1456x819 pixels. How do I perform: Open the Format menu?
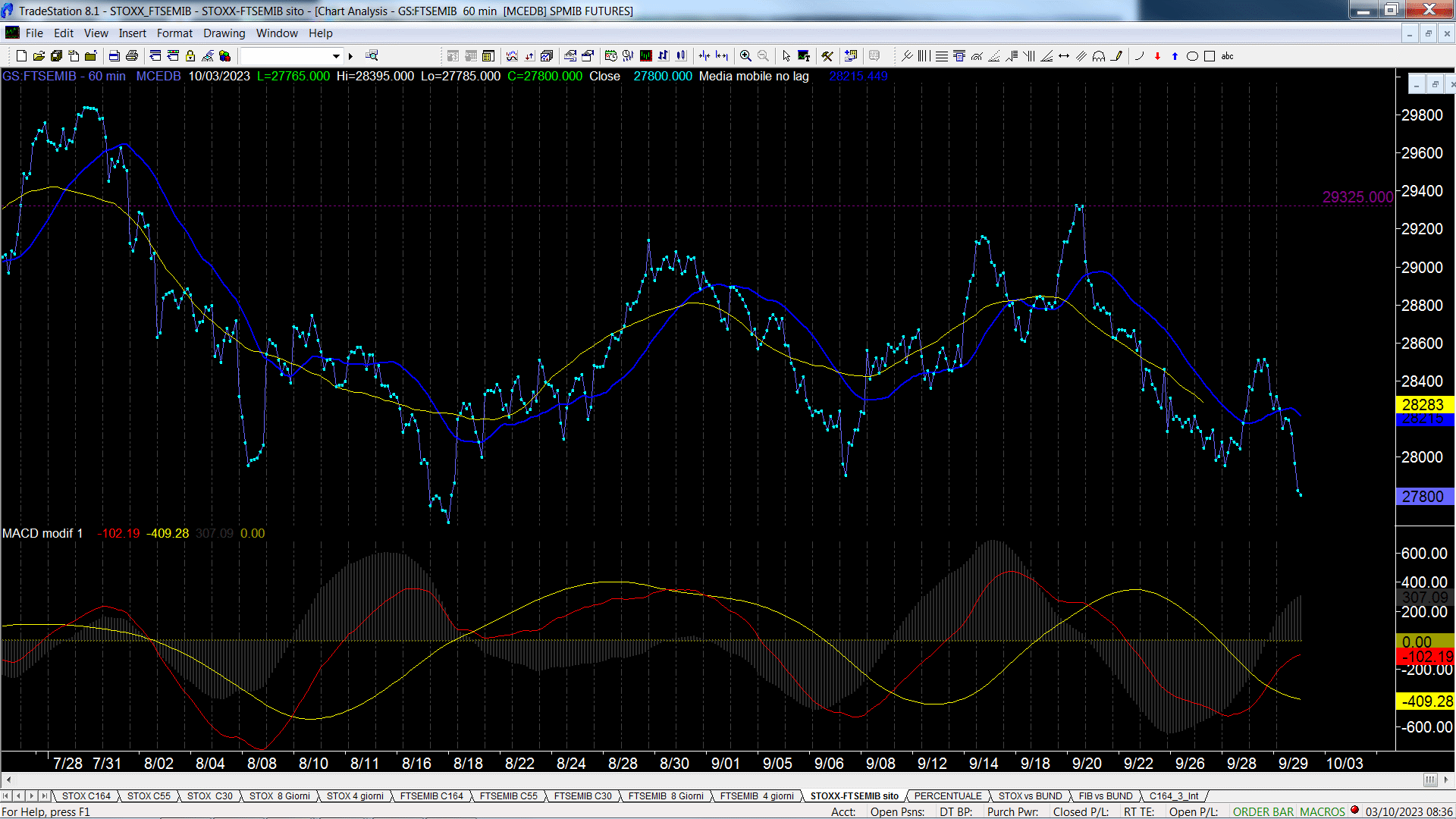pos(174,33)
